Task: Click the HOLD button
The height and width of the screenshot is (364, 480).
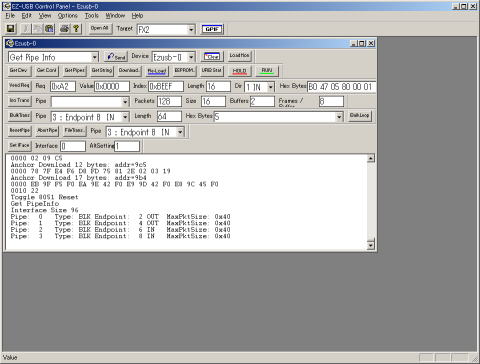Action: [x=239, y=71]
